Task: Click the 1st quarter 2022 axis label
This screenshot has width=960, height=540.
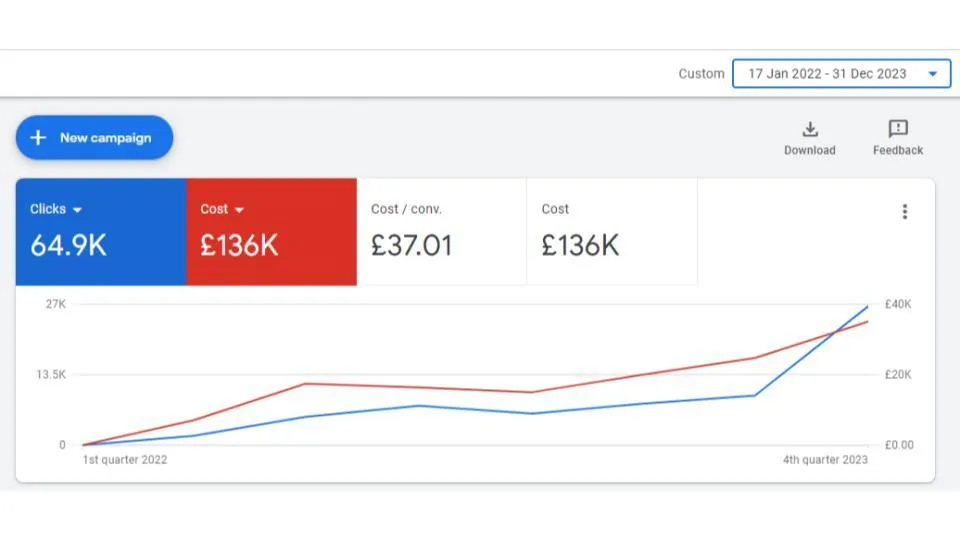Action: pyautogui.click(x=125, y=460)
